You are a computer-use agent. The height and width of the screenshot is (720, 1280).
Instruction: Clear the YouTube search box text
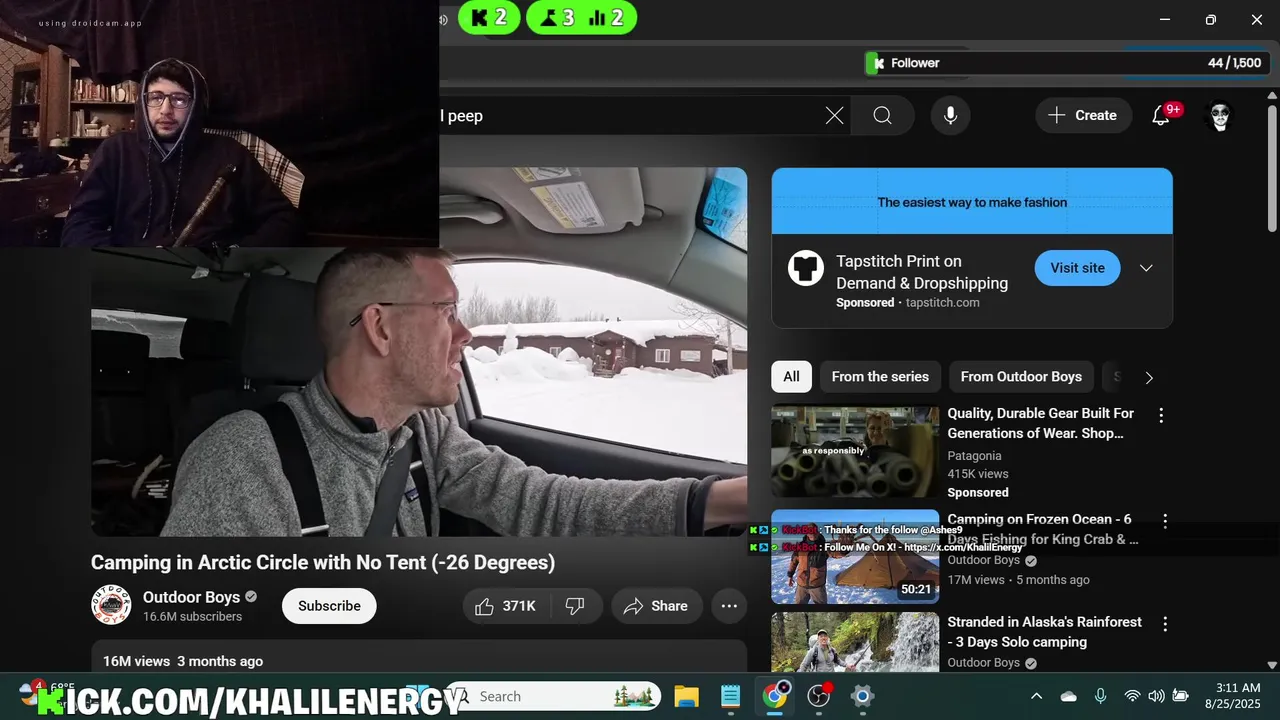pos(834,115)
